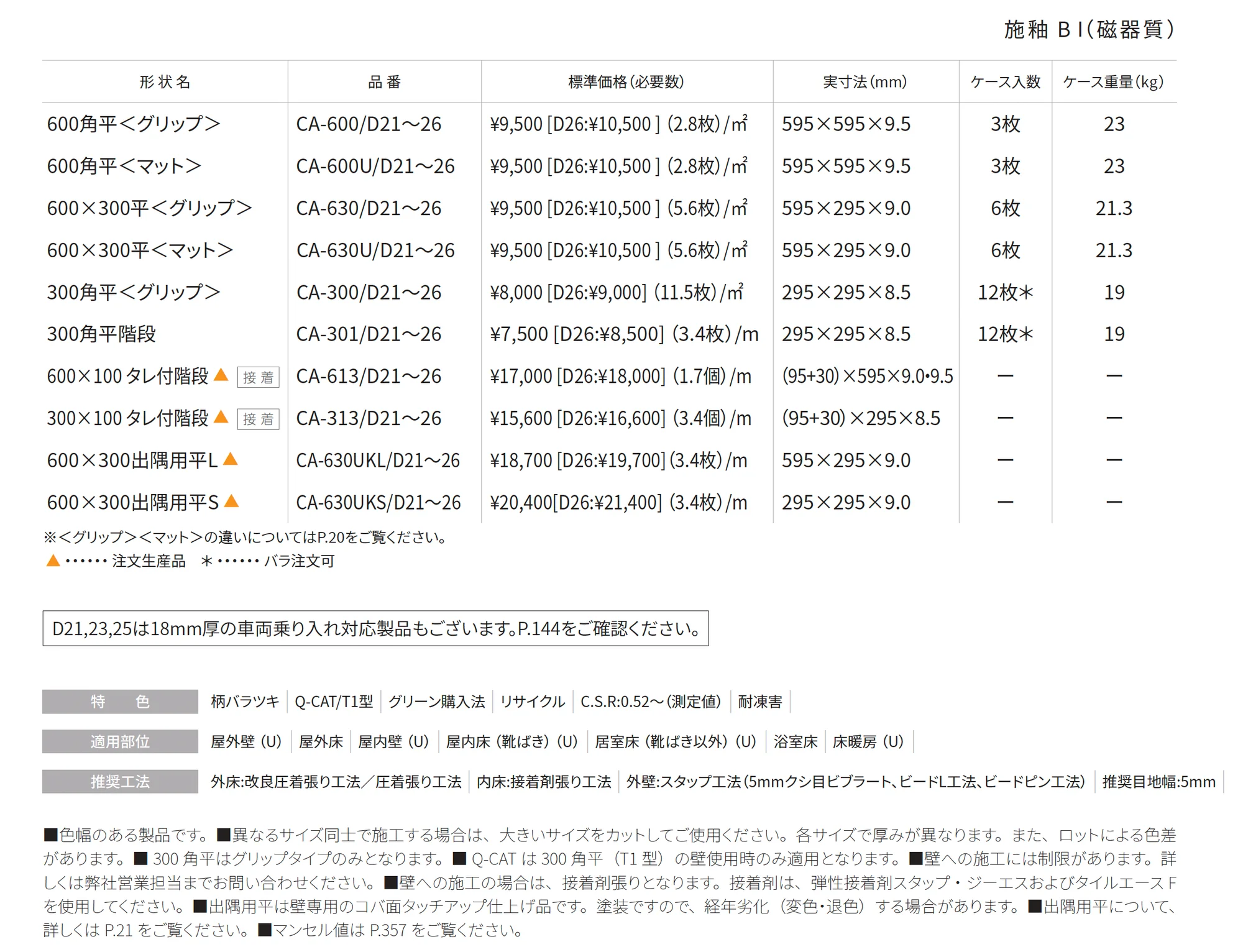Click the 床暖房(U) application tag
The width and height of the screenshot is (1243, 952).
pos(868,741)
